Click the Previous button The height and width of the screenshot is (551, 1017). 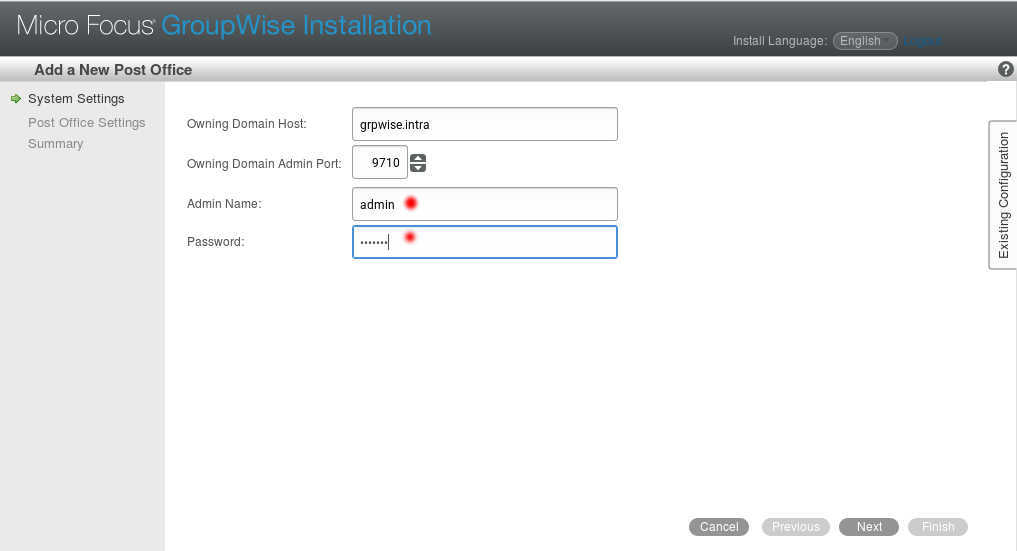tap(796, 526)
